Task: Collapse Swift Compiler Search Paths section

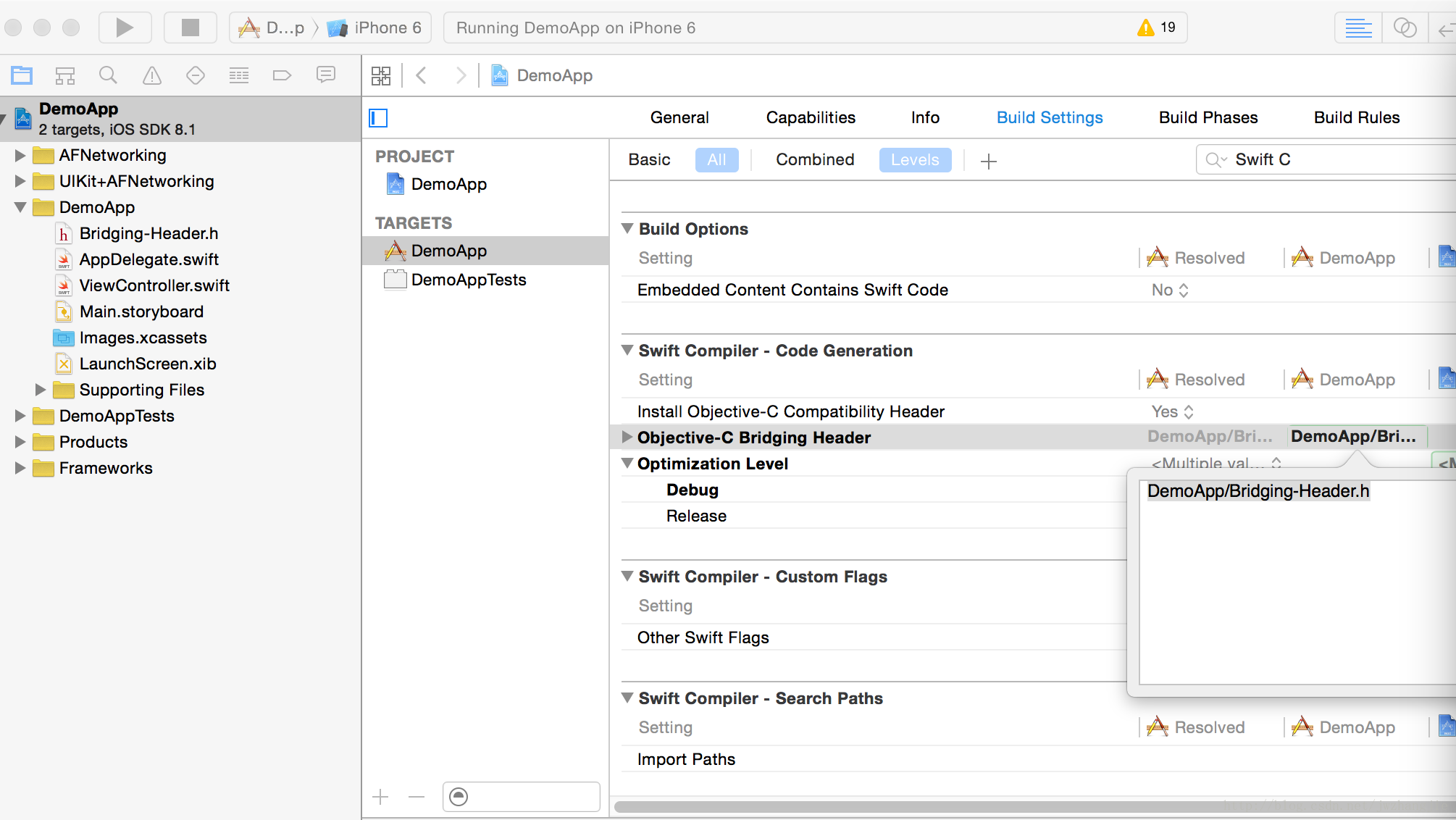Action: pos(627,698)
